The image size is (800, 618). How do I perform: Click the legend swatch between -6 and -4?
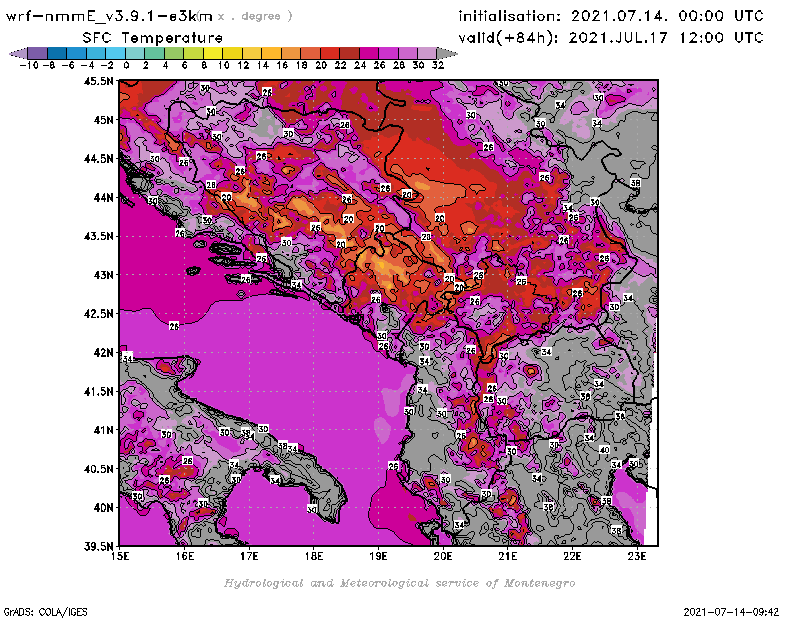click(77, 53)
